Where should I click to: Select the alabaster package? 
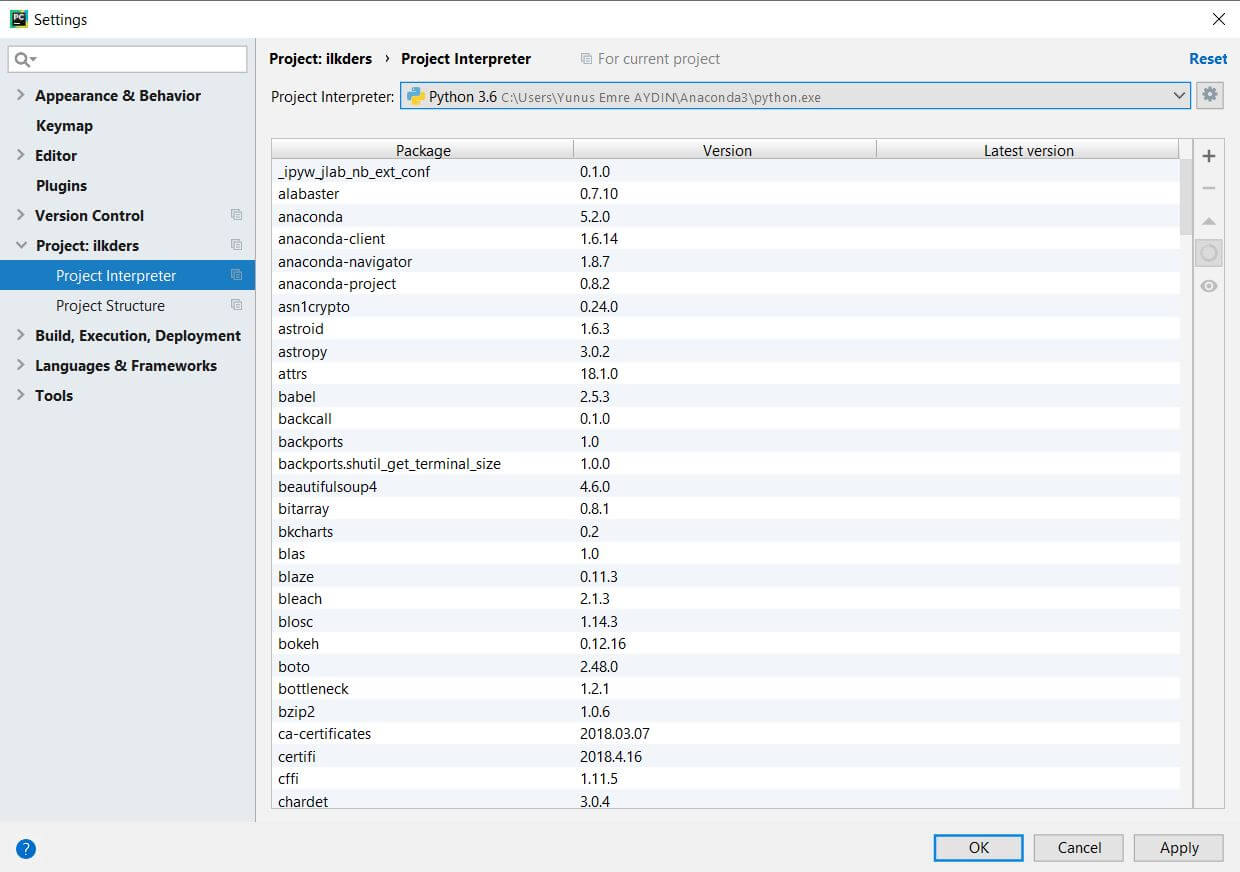click(726, 194)
